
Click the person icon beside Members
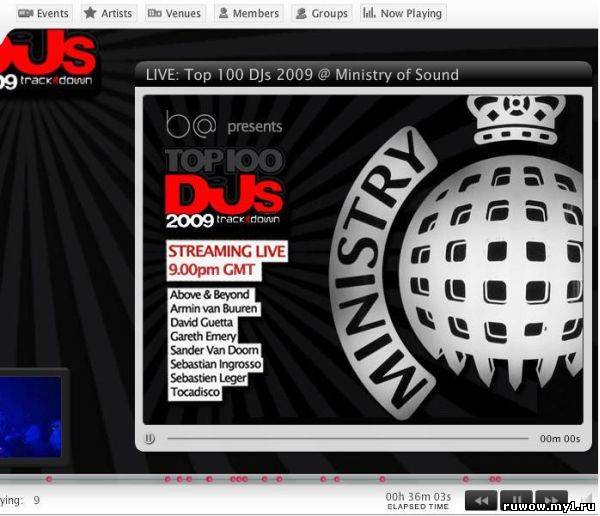[x=223, y=13]
